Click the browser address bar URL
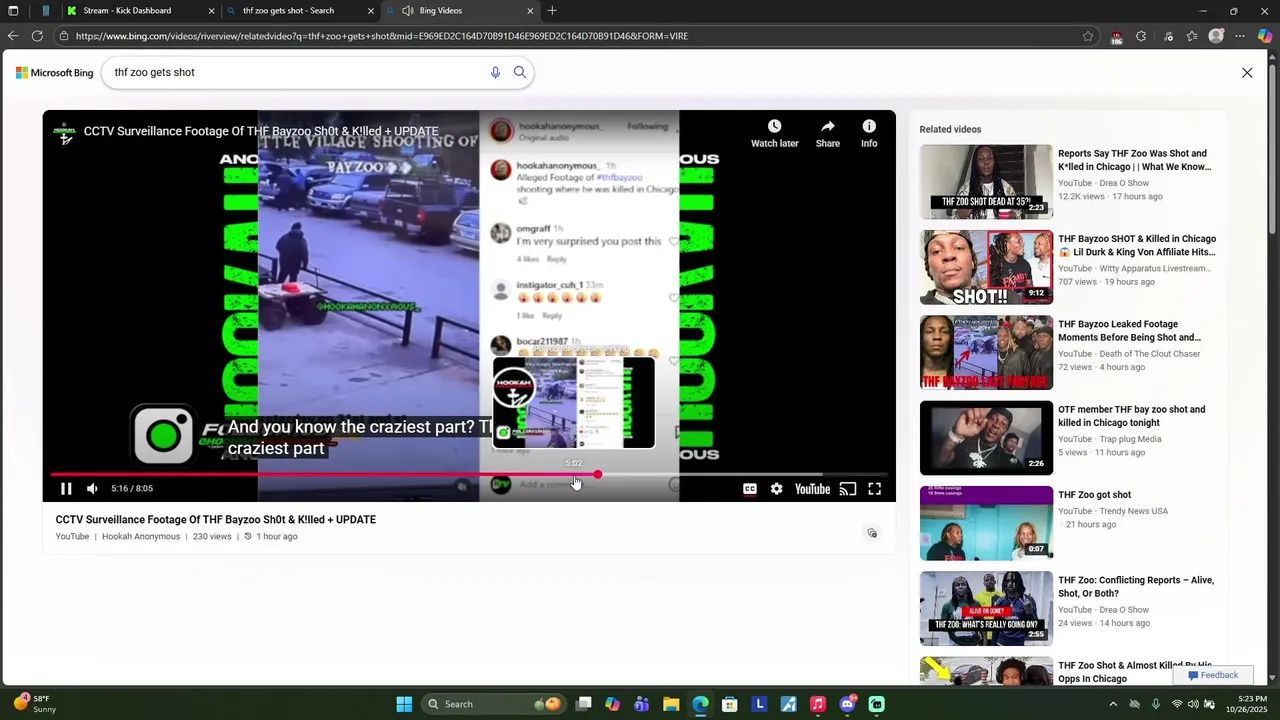The width and height of the screenshot is (1280, 720). click(x=381, y=36)
